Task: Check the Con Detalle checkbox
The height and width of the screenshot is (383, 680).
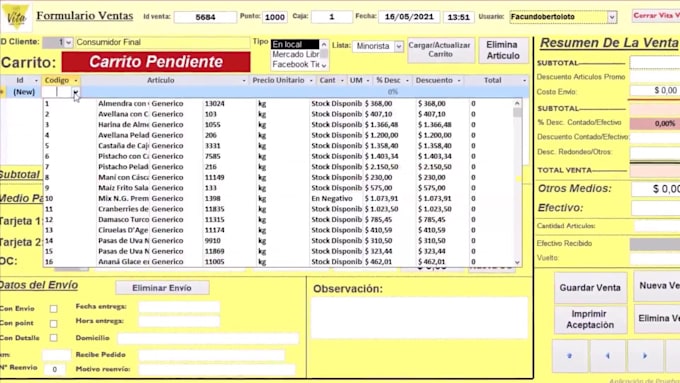Action: tap(53, 338)
